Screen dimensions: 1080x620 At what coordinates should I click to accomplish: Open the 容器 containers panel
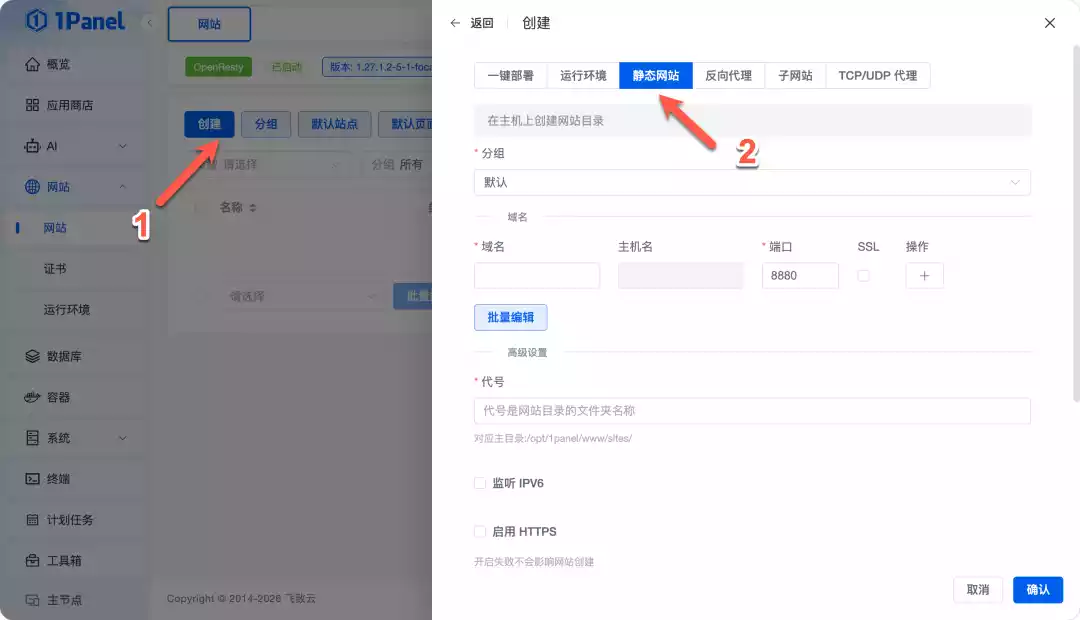[x=58, y=397]
